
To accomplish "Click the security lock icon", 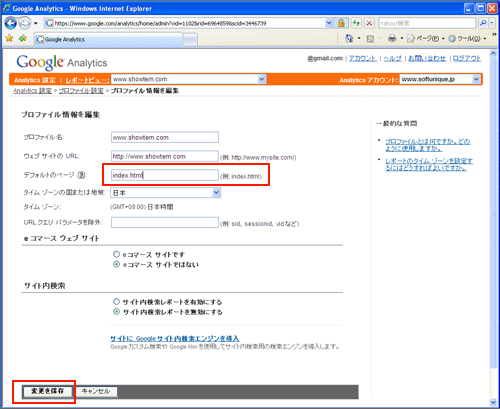I will pos(341,23).
